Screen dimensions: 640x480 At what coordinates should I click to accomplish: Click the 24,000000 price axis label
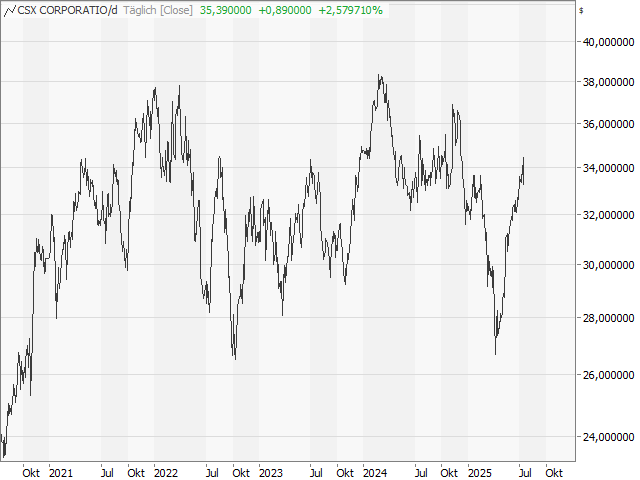point(609,437)
